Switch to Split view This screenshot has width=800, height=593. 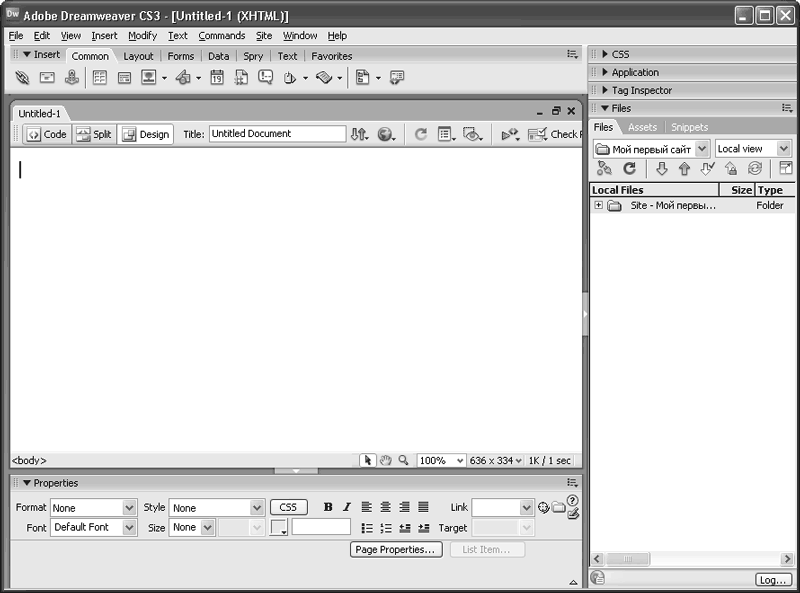coord(94,134)
